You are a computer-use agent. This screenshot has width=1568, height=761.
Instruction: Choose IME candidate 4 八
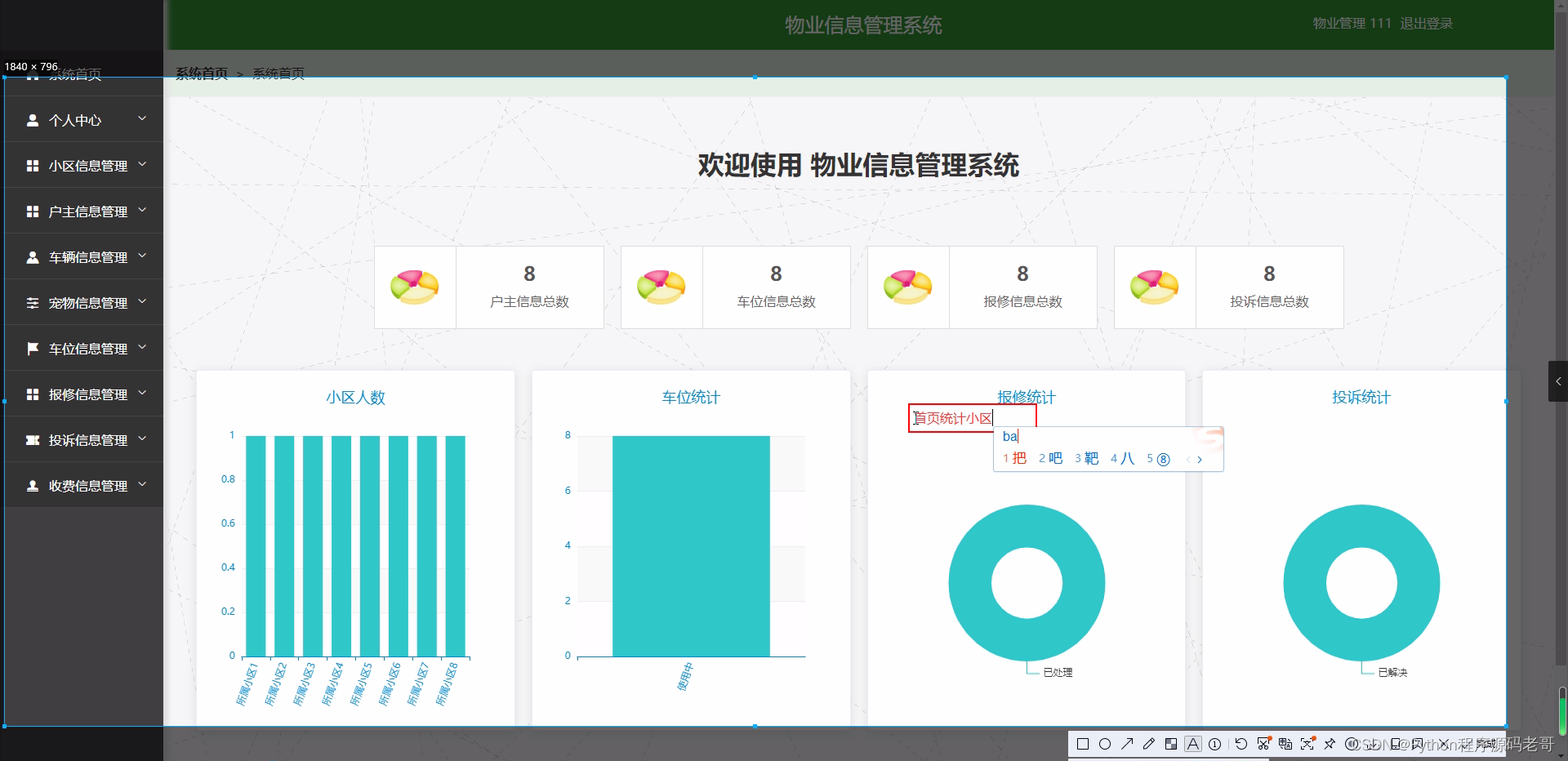coord(1122,459)
